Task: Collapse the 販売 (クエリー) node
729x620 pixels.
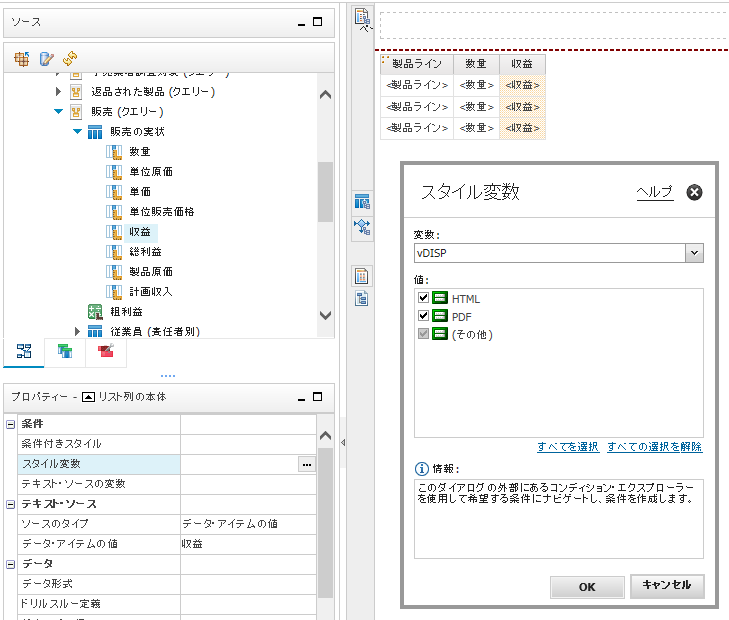Action: (59, 112)
